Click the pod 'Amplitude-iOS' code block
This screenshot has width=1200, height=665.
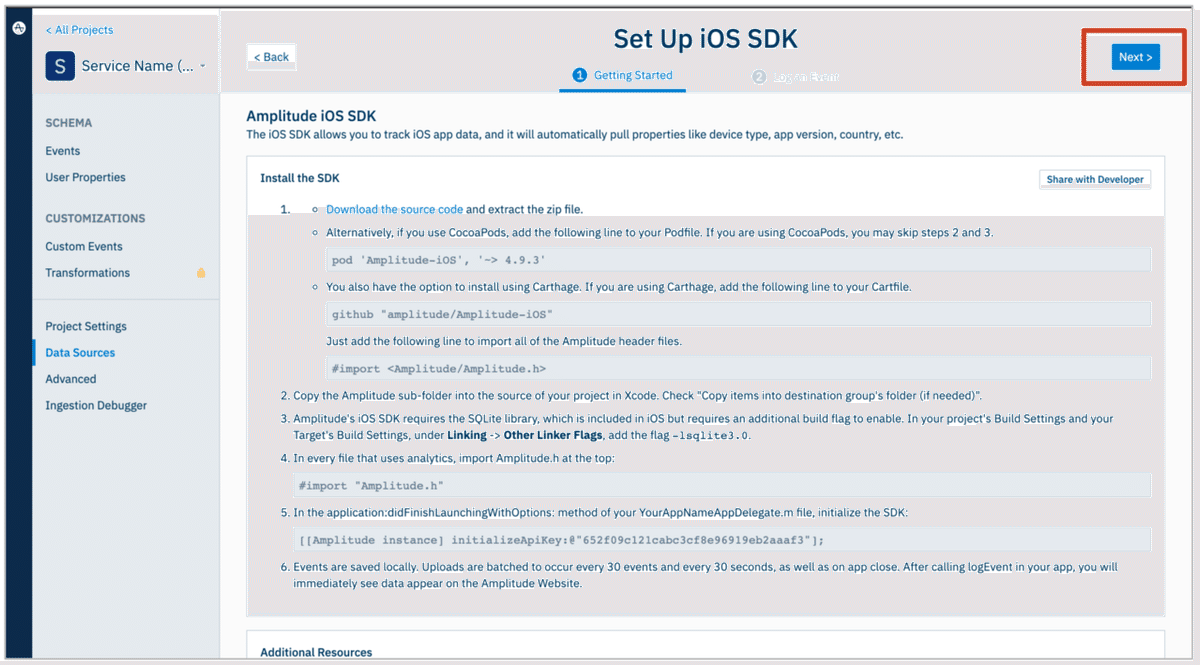tap(738, 260)
